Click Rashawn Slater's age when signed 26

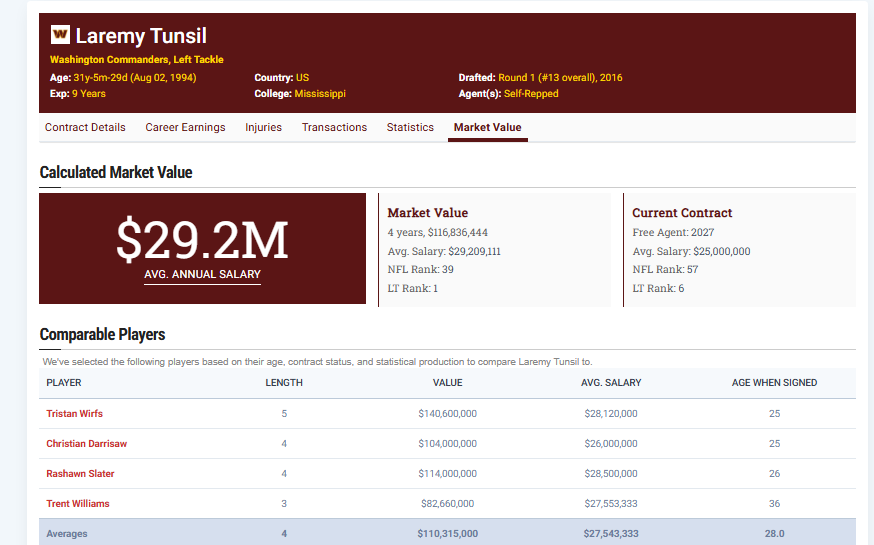(x=774, y=474)
